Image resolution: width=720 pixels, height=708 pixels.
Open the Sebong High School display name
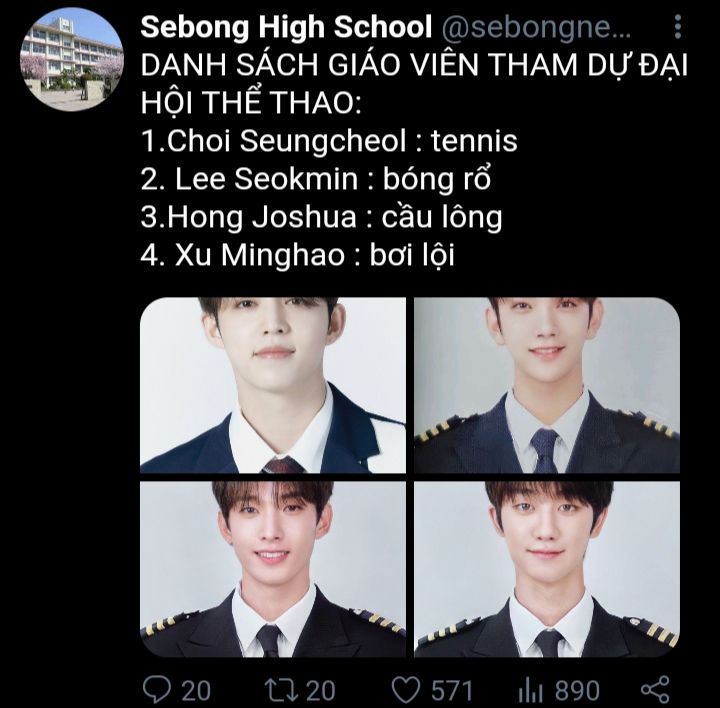click(286, 27)
